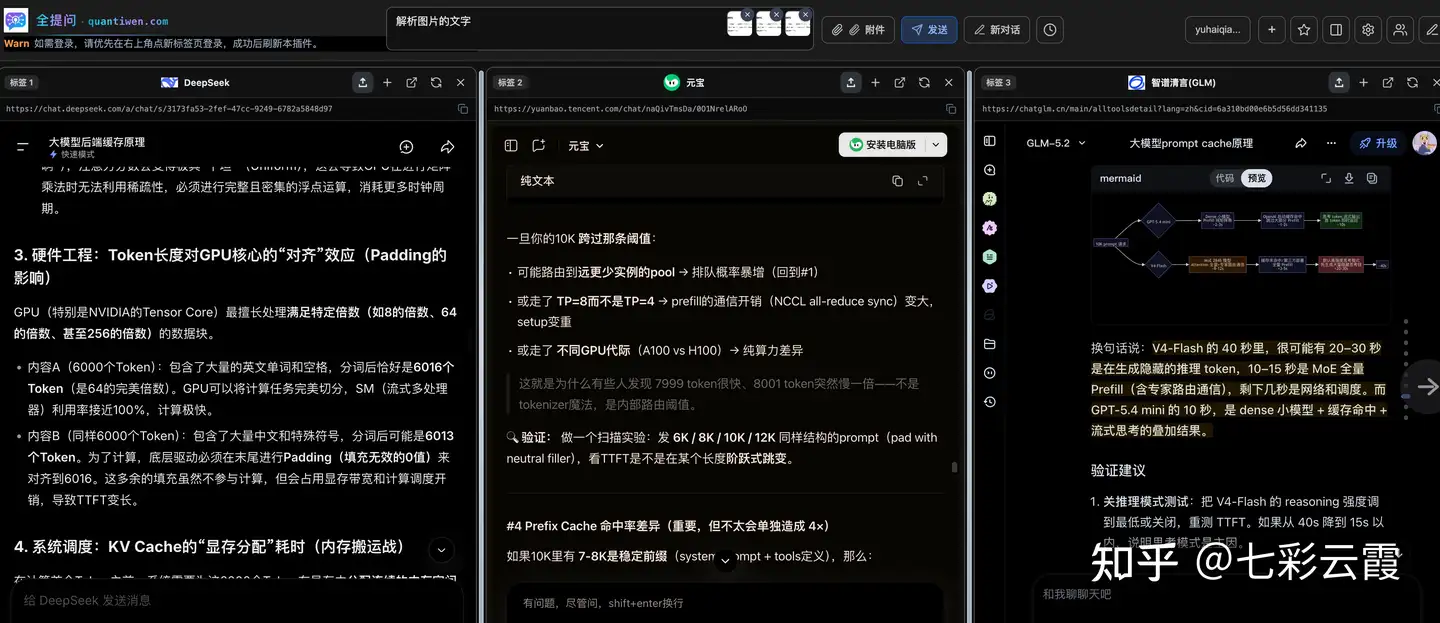Open the search chat icon in 智谱清言 sidebar

[x=990, y=171]
